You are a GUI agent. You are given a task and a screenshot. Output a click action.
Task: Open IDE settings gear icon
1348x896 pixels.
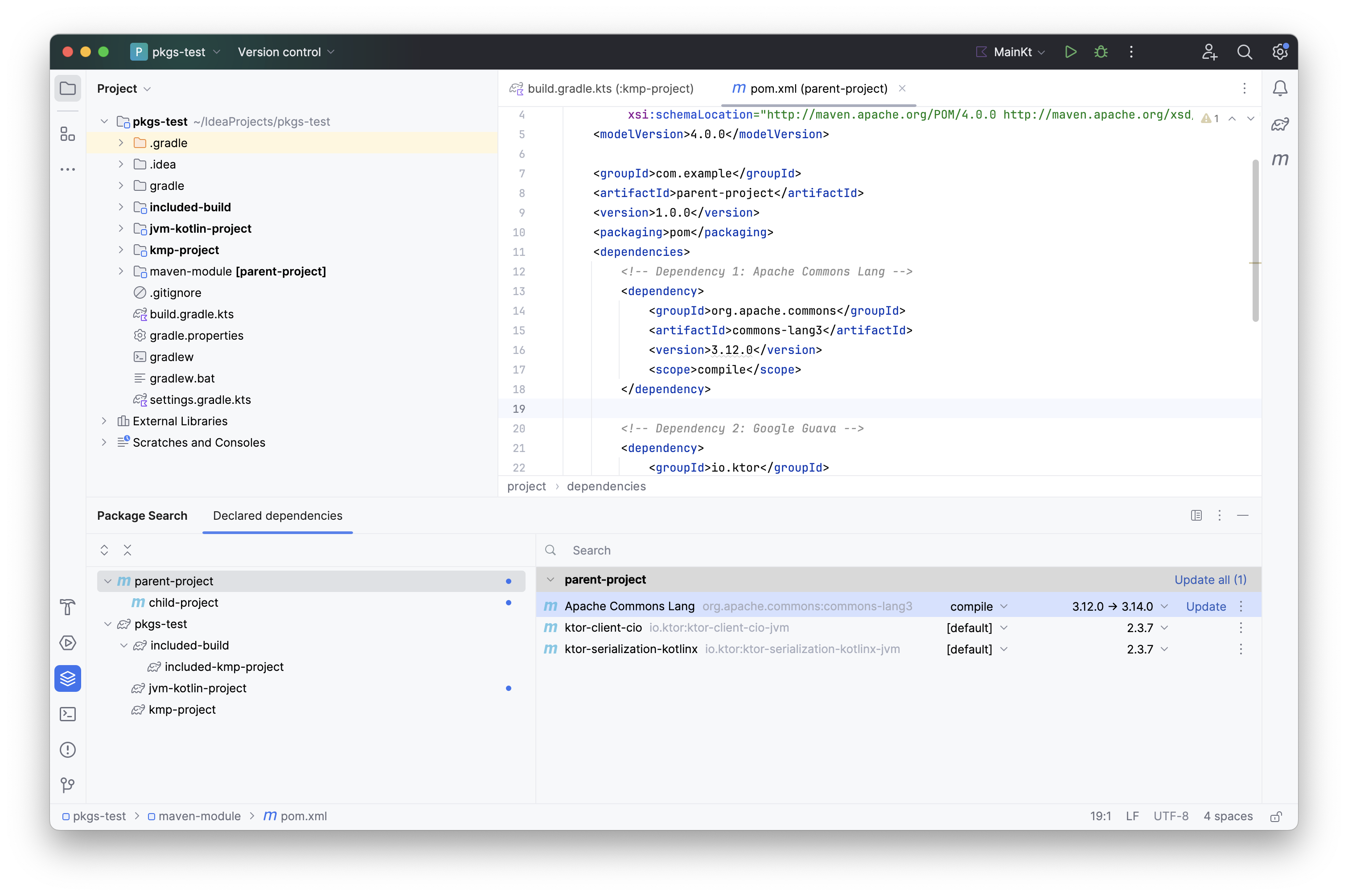point(1279,52)
